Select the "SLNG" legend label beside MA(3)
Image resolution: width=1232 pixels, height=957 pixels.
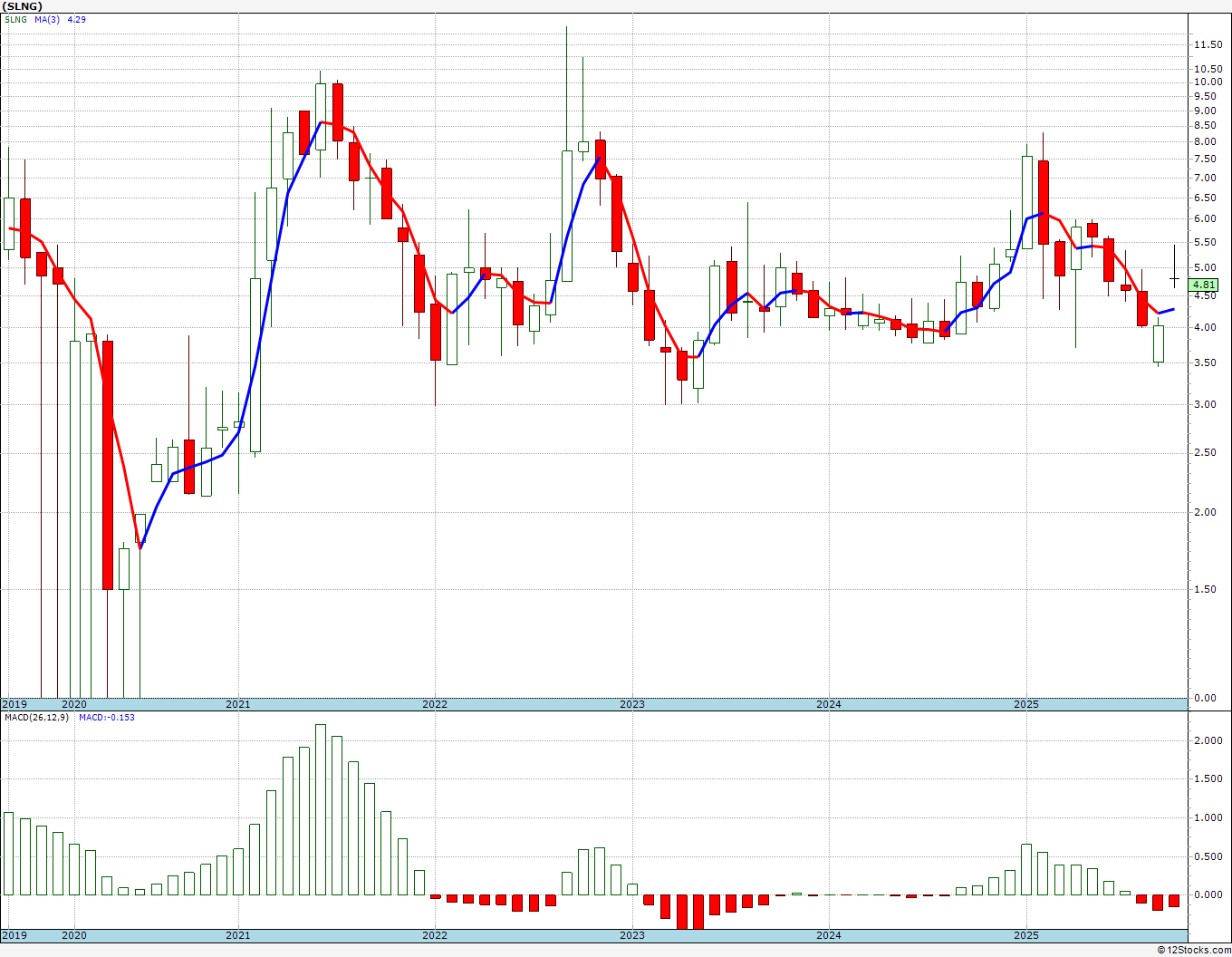(15, 19)
